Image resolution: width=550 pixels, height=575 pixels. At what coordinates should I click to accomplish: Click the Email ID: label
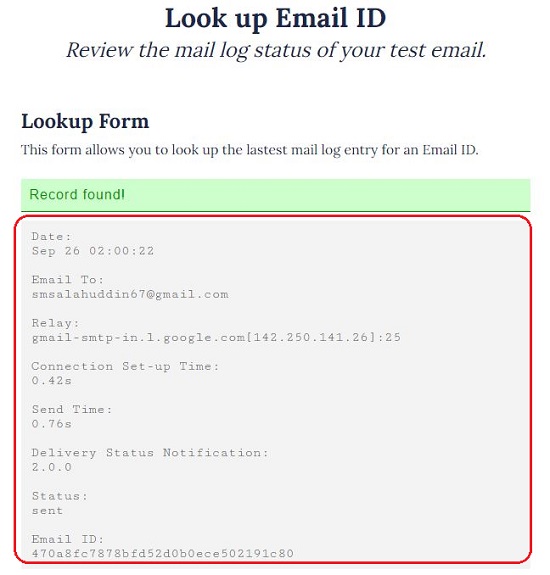68,539
